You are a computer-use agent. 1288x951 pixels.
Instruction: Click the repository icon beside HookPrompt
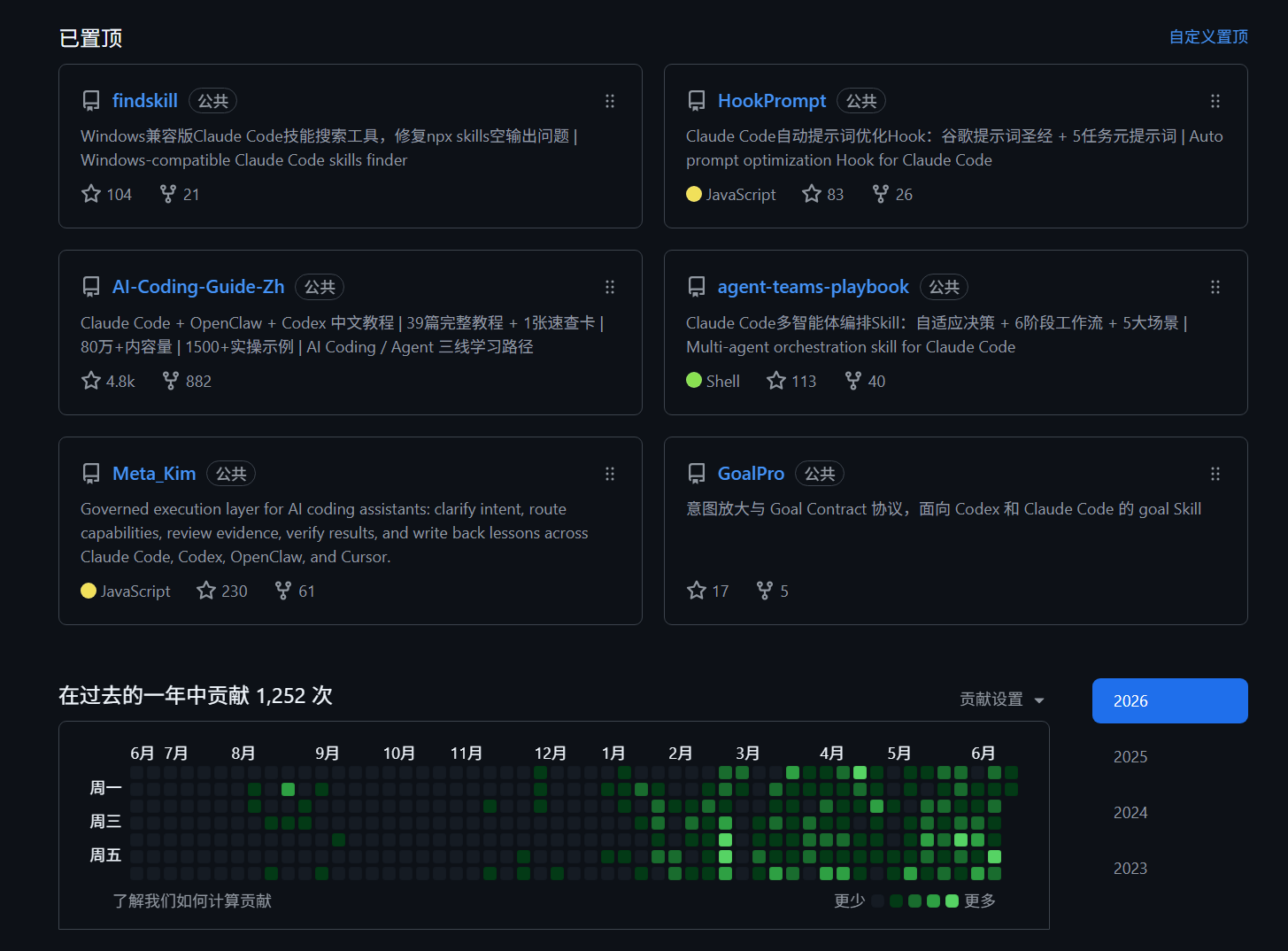tap(697, 101)
